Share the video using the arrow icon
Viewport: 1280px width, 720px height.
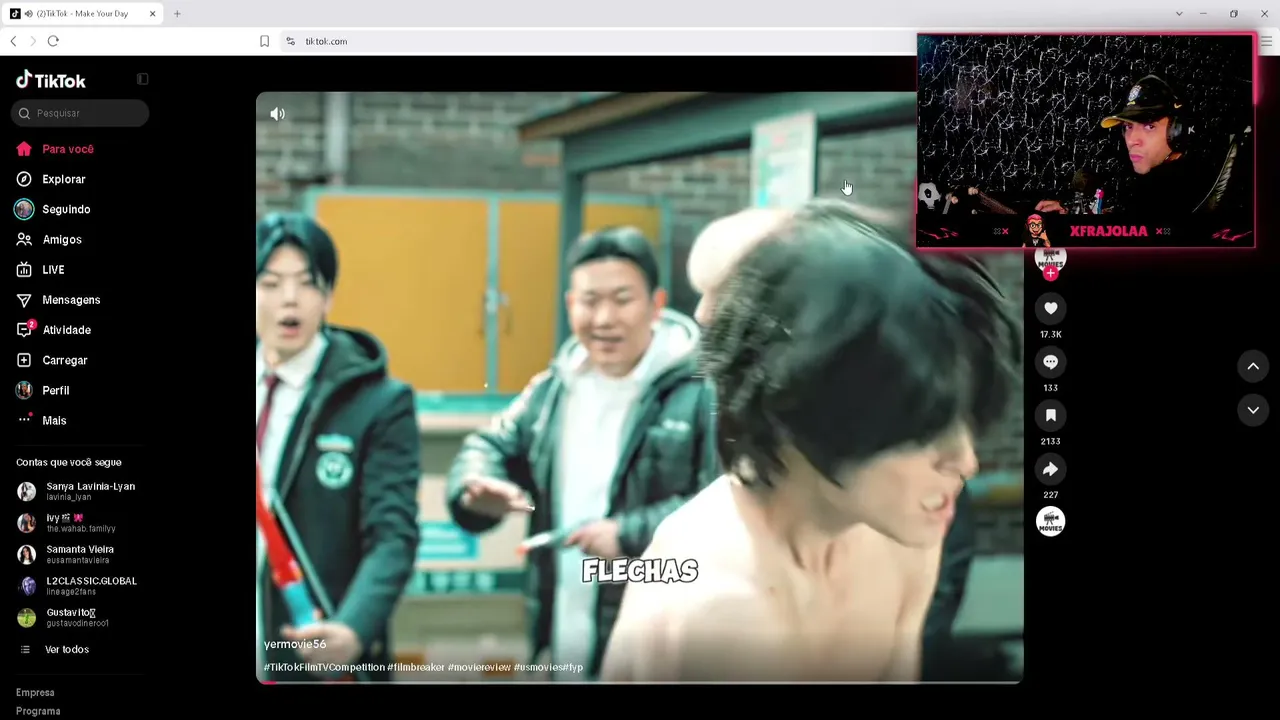pyautogui.click(x=1050, y=469)
